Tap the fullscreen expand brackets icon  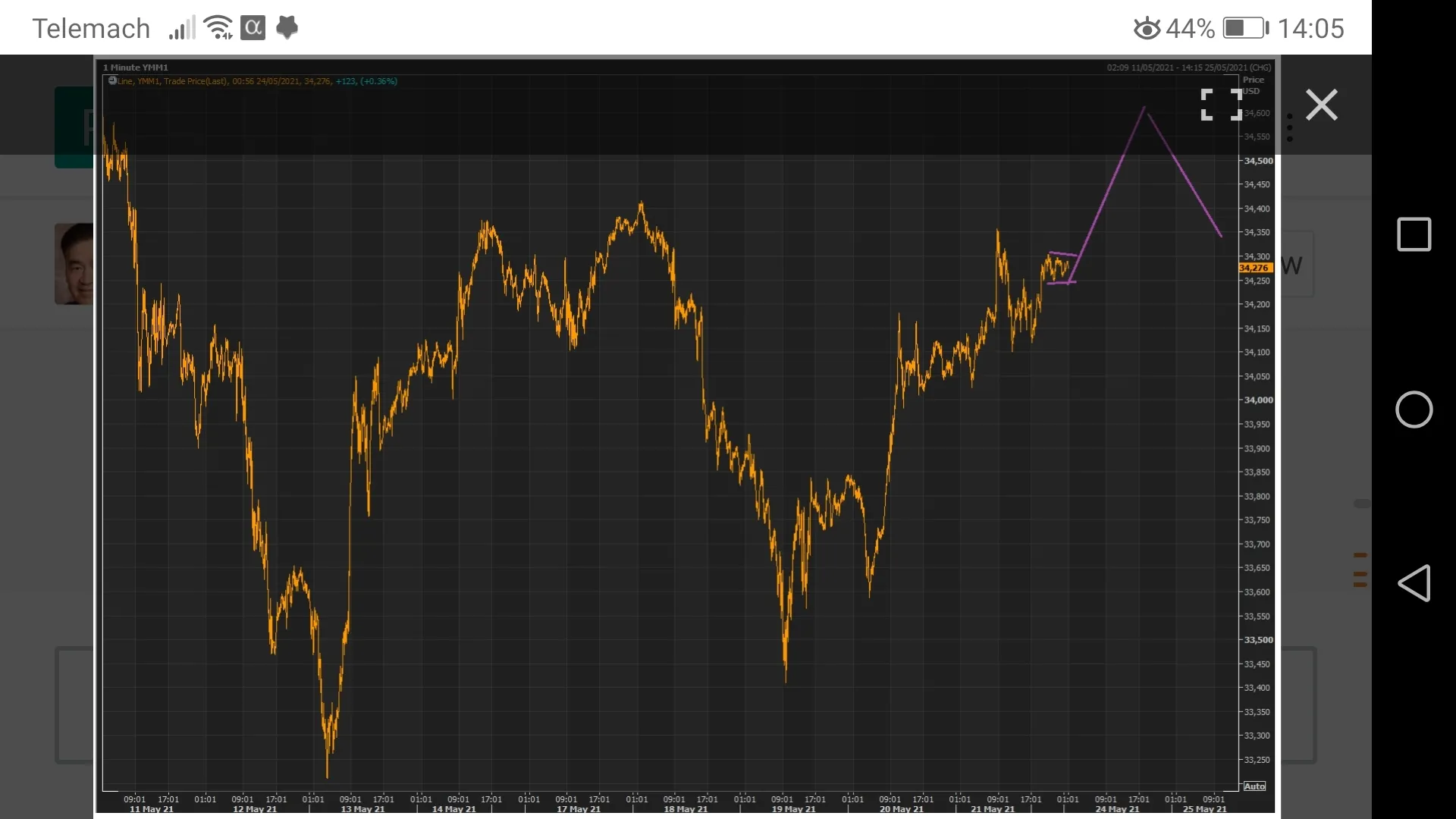pos(1221,105)
